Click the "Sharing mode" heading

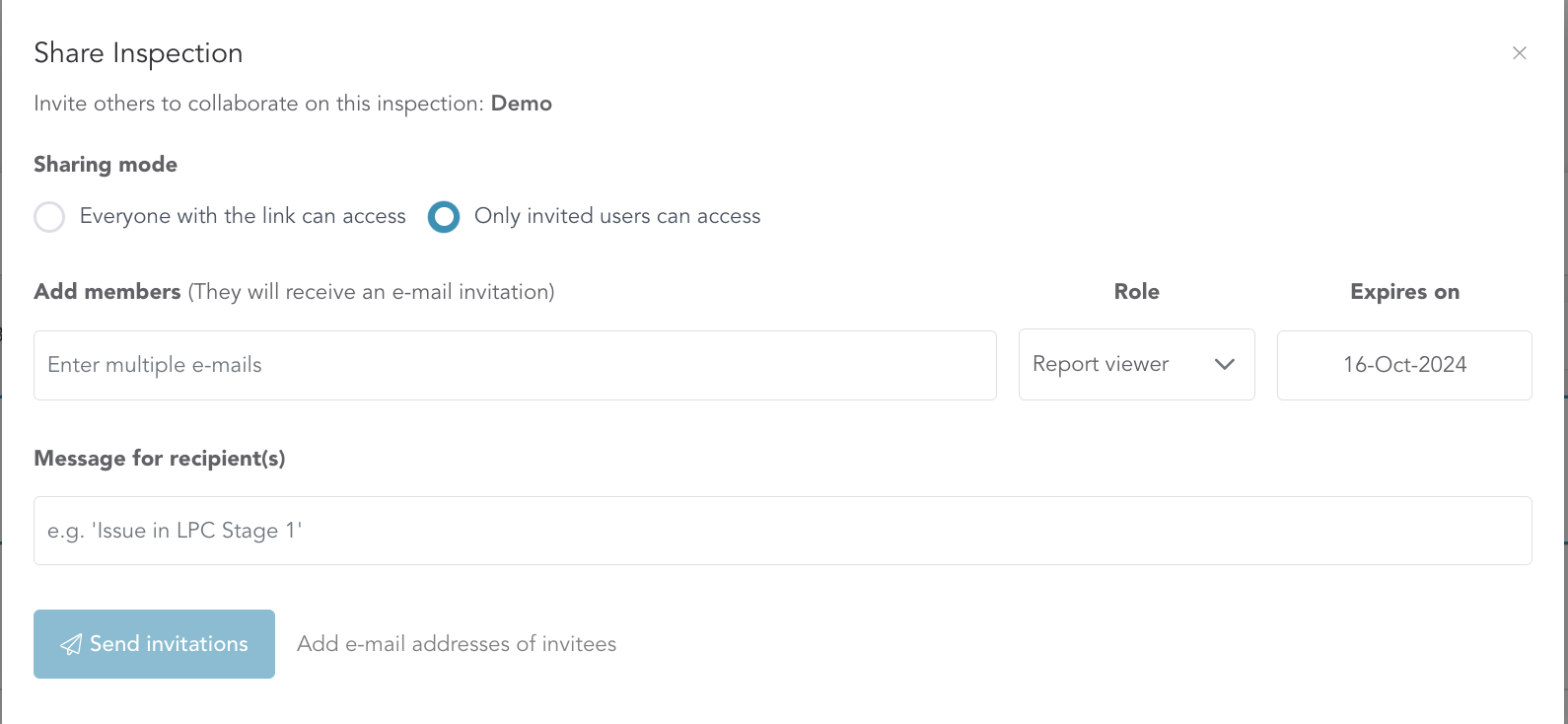click(x=106, y=165)
